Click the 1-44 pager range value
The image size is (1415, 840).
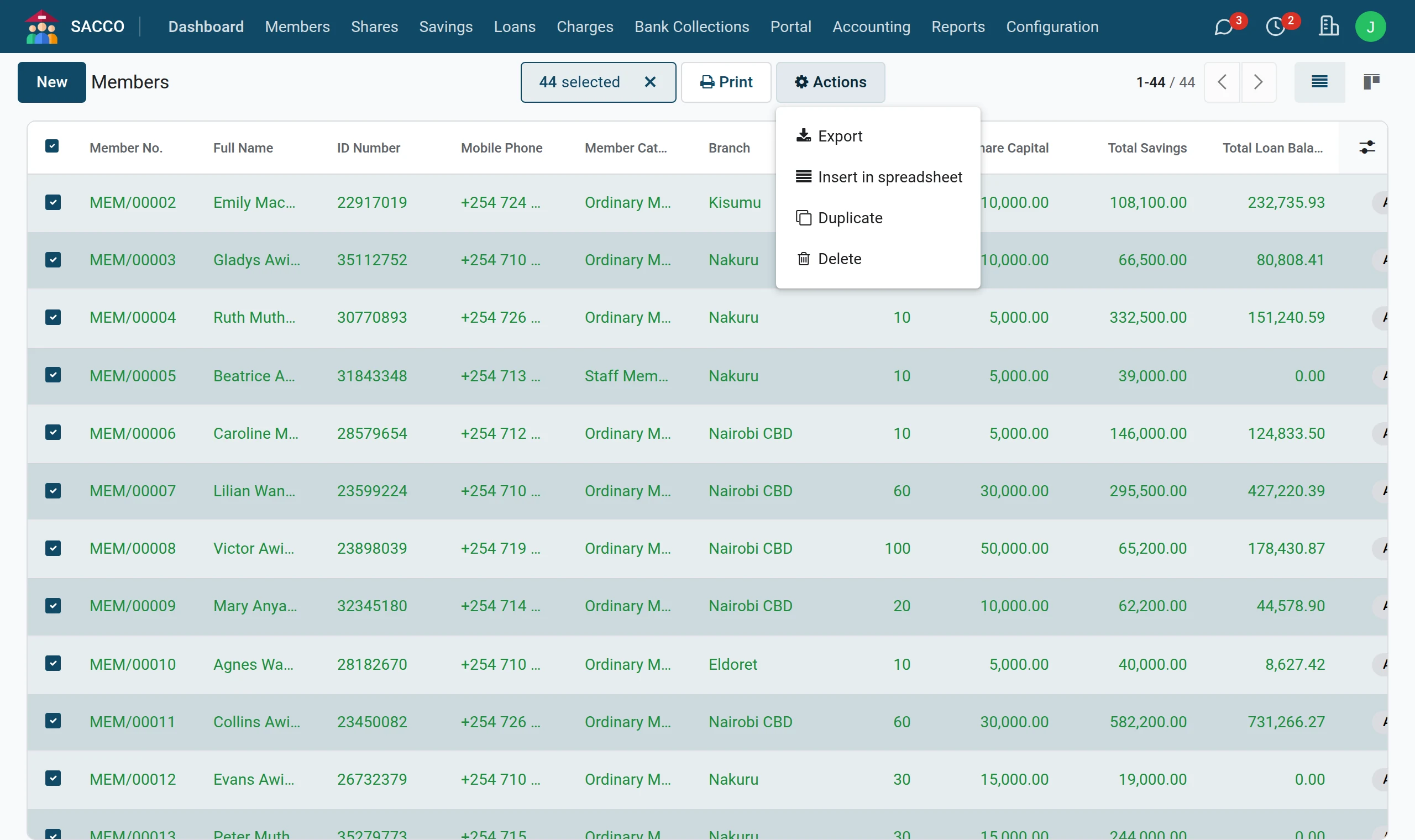click(1151, 82)
